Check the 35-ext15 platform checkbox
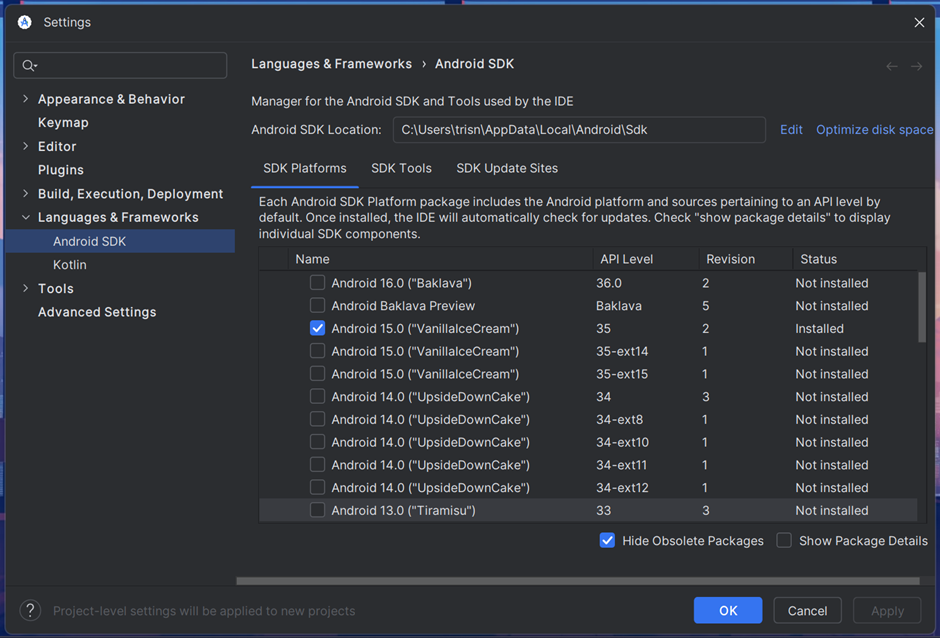Screen dimensions: 940x638 (x=317, y=374)
